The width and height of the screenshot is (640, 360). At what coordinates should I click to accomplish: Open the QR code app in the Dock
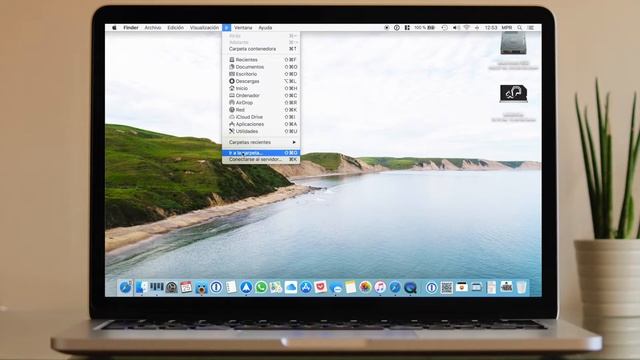[x=447, y=287]
